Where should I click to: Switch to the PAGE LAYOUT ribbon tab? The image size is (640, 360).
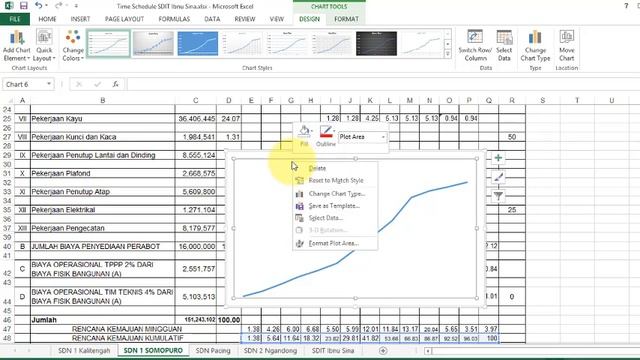tap(124, 19)
